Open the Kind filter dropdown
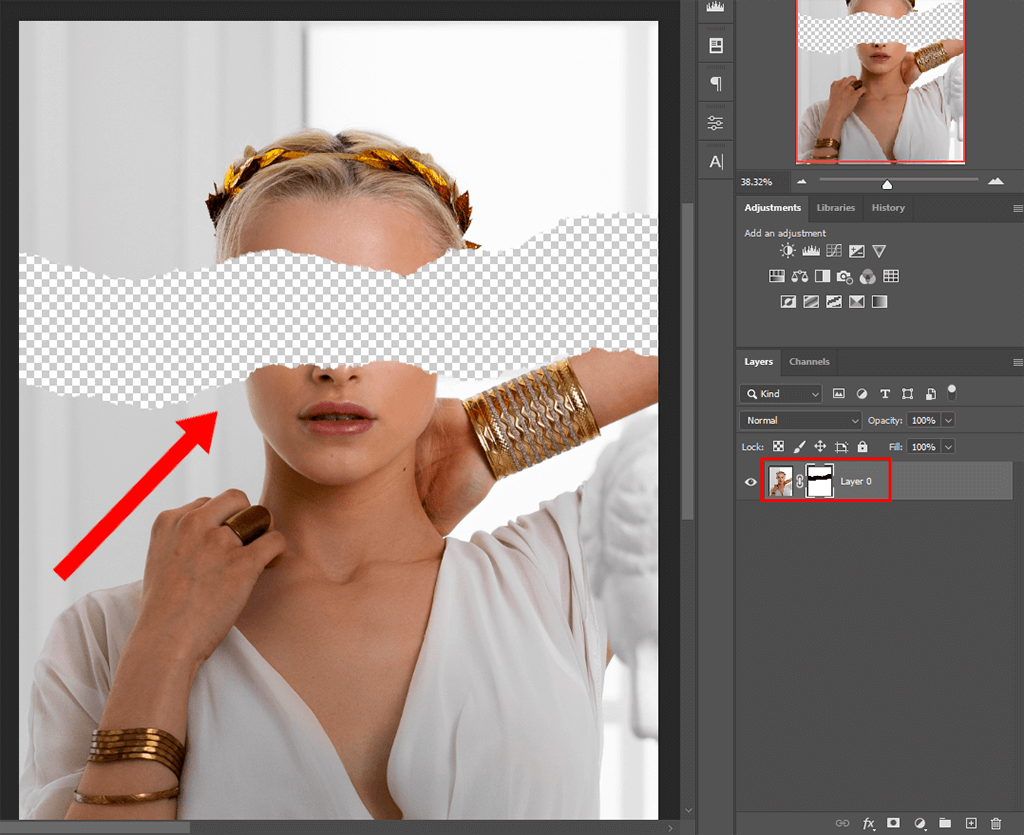The width and height of the screenshot is (1024, 835). tap(781, 394)
